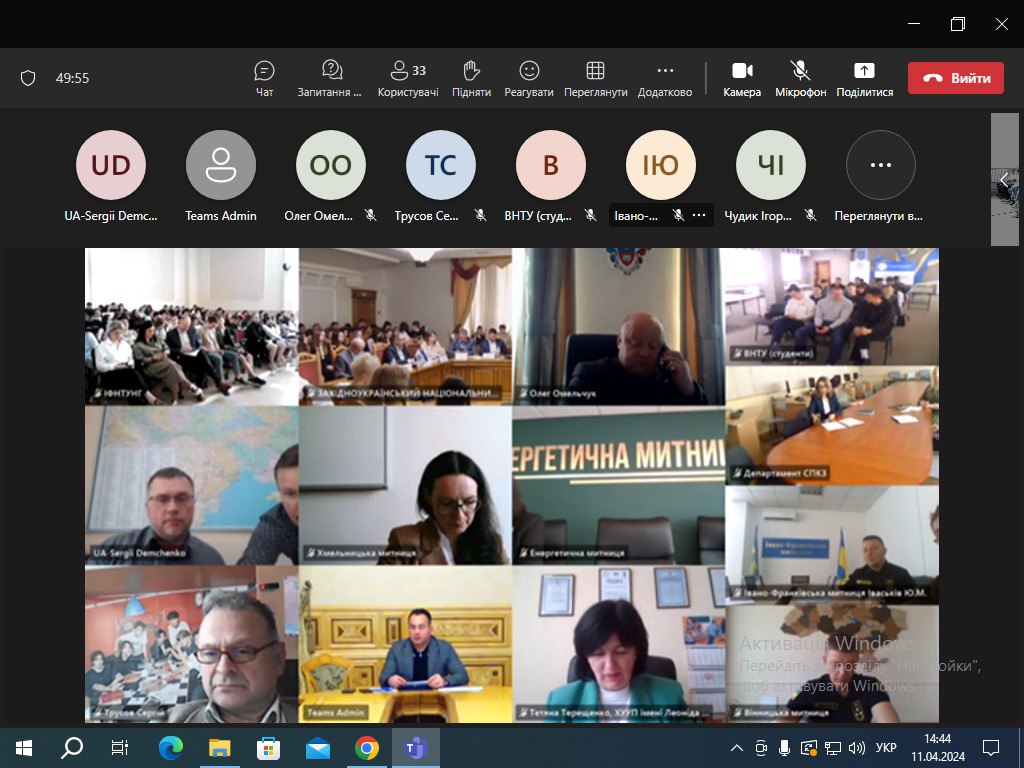Expand the Додатково more options menu

pos(665,78)
